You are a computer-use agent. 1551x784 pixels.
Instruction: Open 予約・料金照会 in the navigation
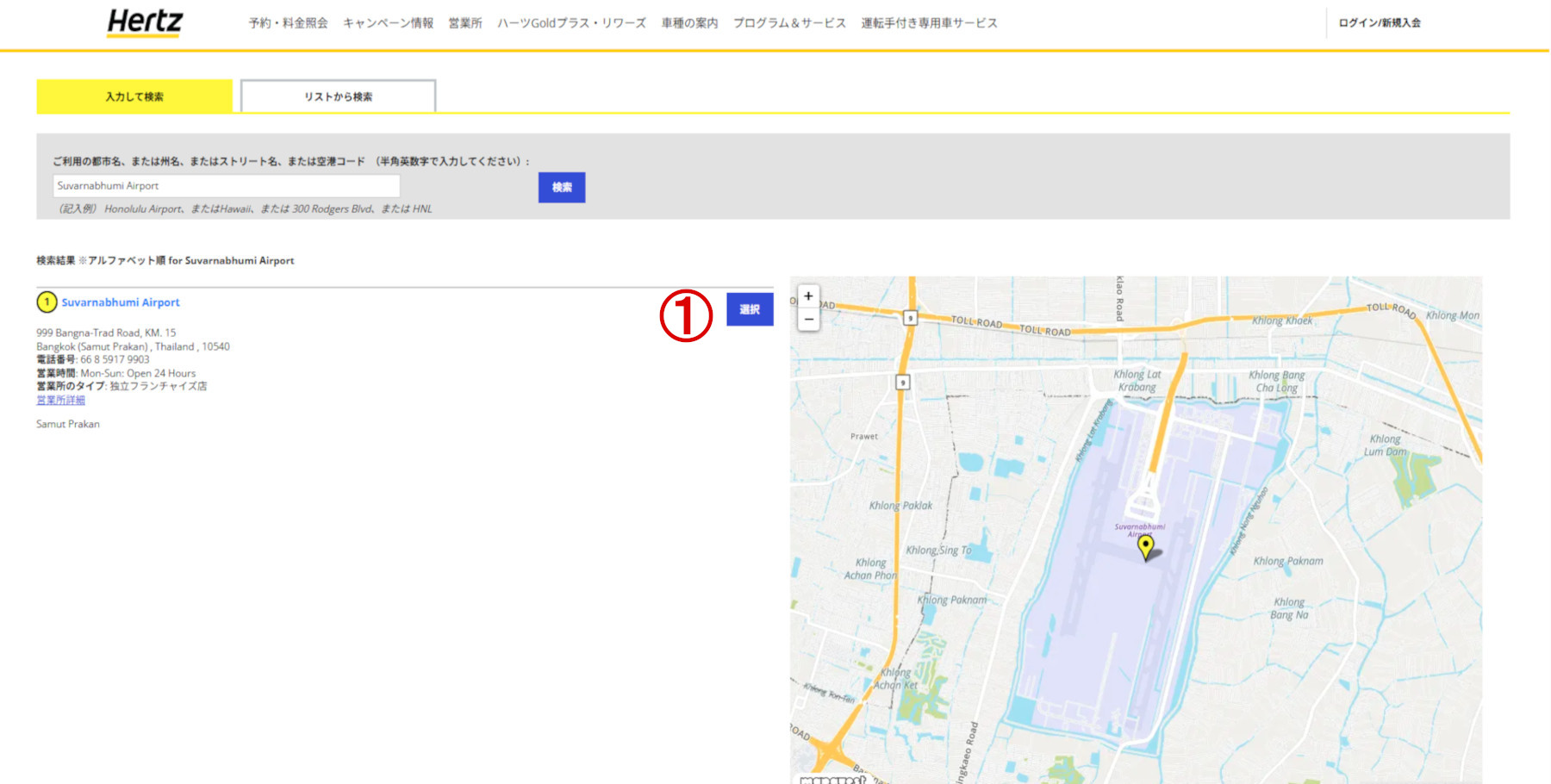pos(287,23)
